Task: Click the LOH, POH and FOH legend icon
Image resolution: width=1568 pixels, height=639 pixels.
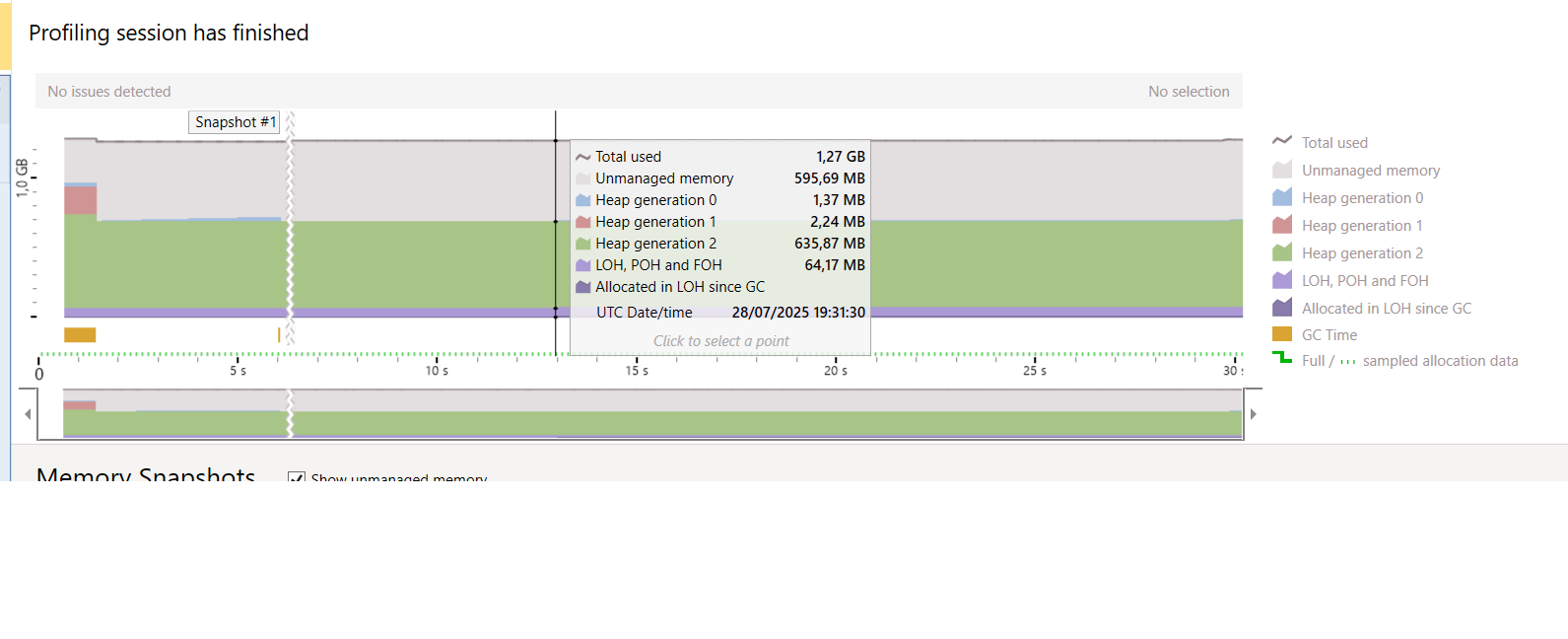Action: (1281, 280)
